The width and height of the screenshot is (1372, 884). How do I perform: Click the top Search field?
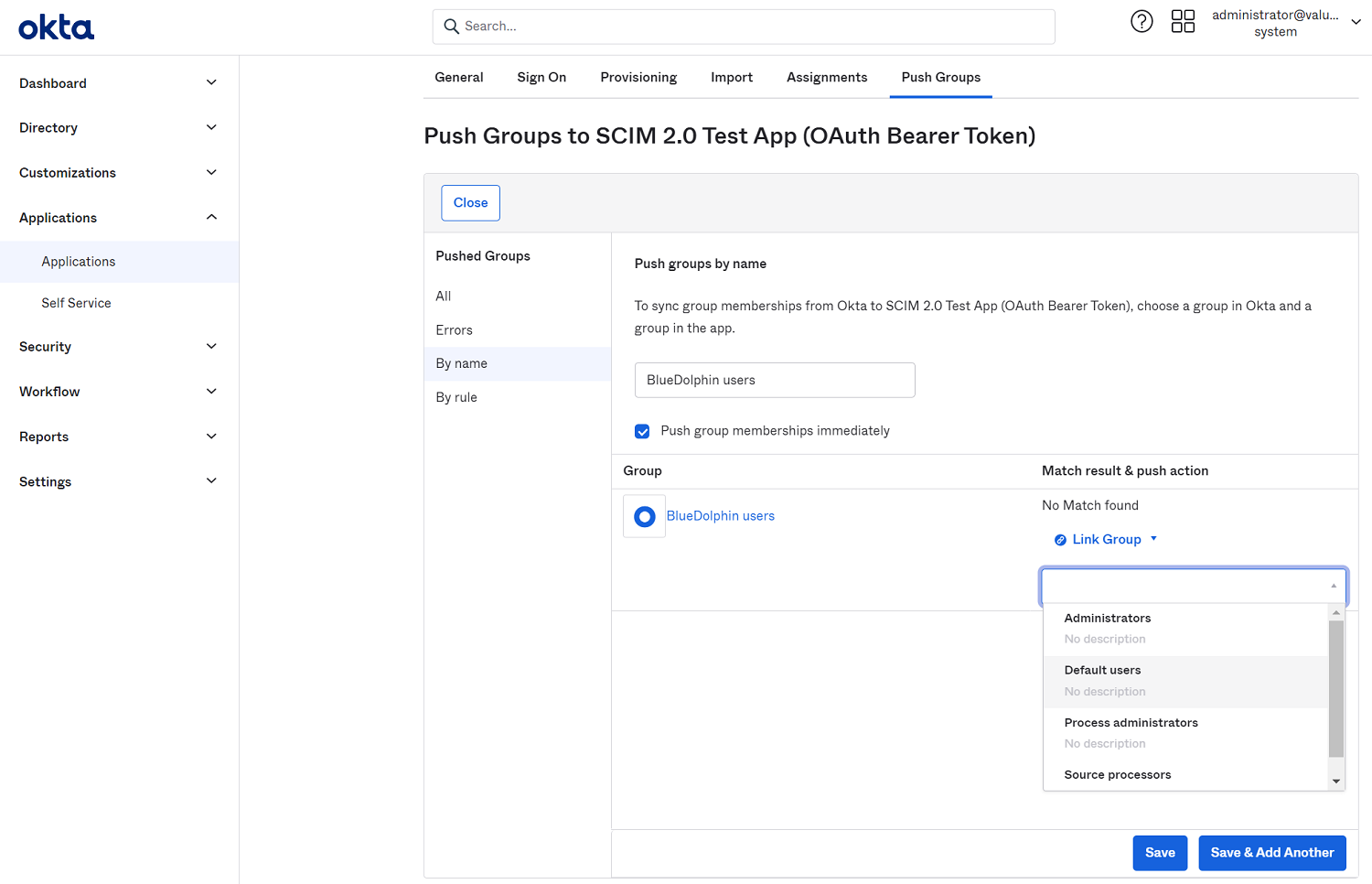[744, 27]
